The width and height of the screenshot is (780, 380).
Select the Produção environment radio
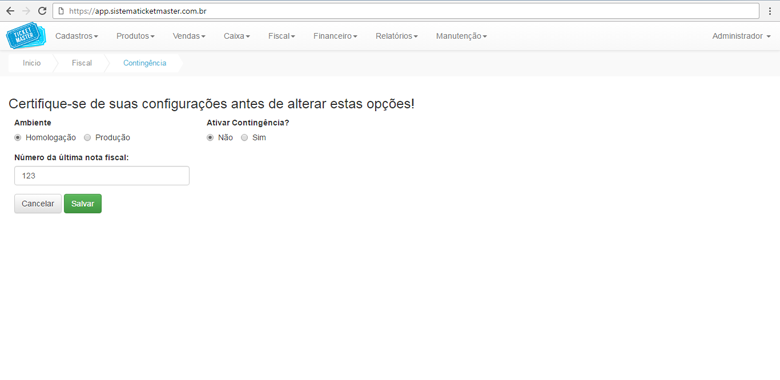pyautogui.click(x=88, y=138)
